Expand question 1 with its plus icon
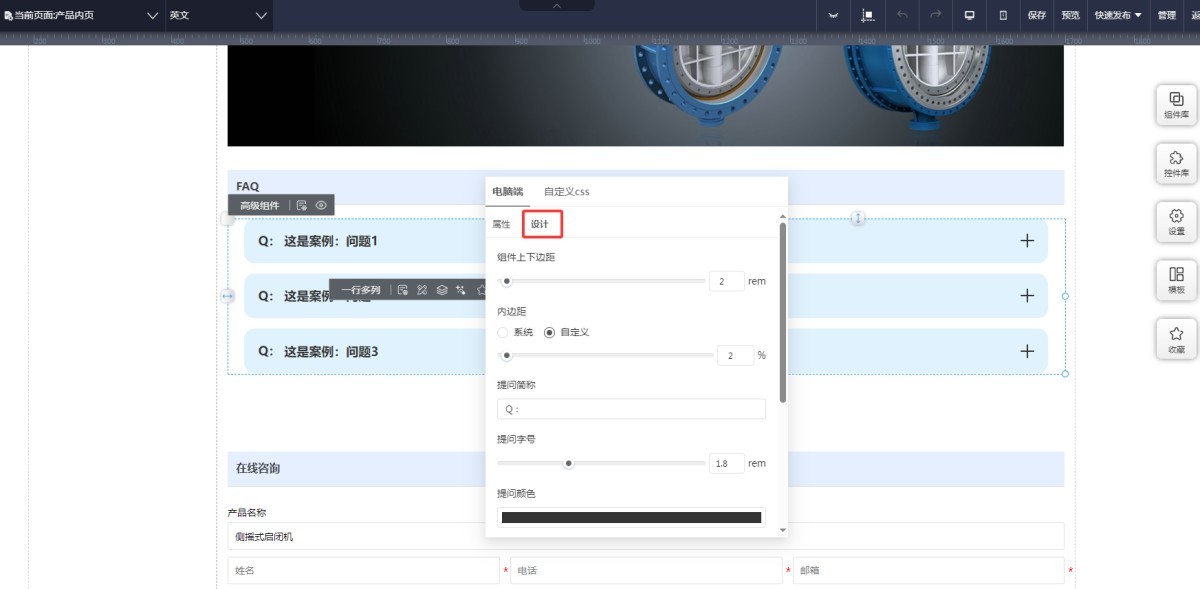This screenshot has width=1200, height=589. [1027, 241]
